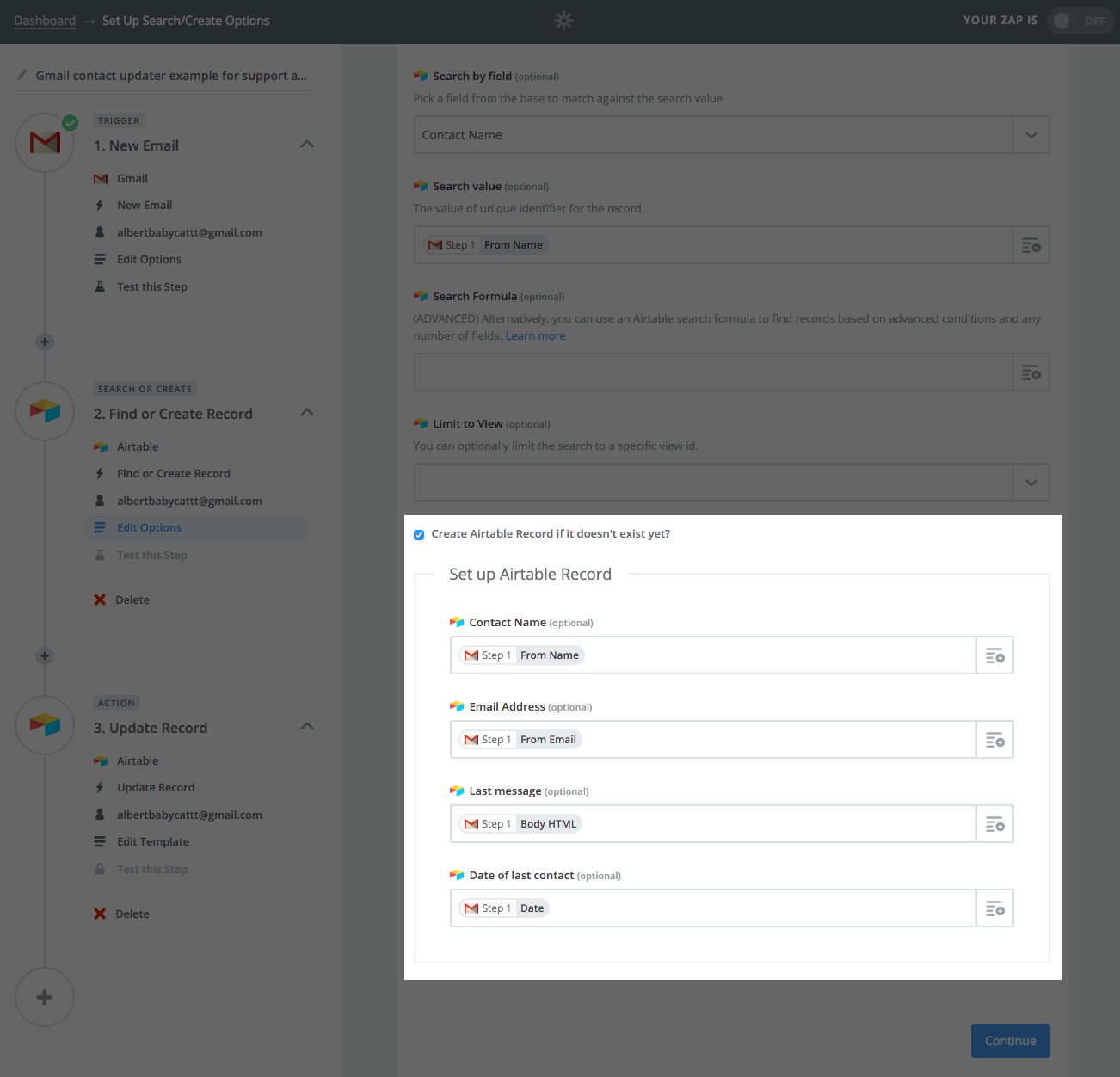The height and width of the screenshot is (1077, 1120).
Task: Open insert-field menu for Email Address
Action: [x=994, y=740]
